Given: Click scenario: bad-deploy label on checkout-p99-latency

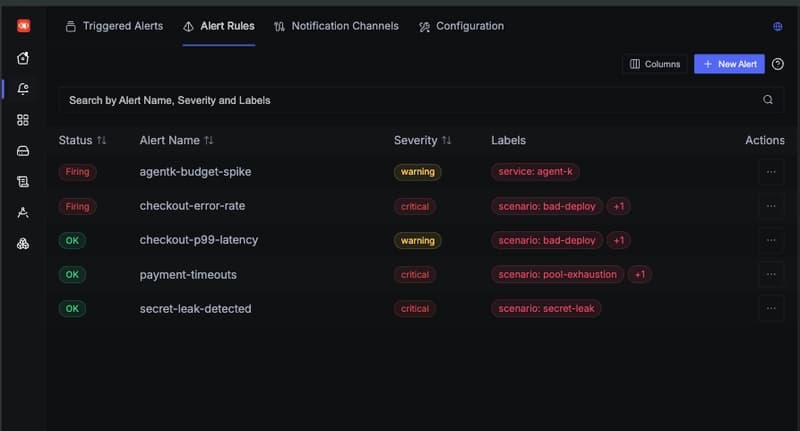Looking at the screenshot, I should pos(546,240).
